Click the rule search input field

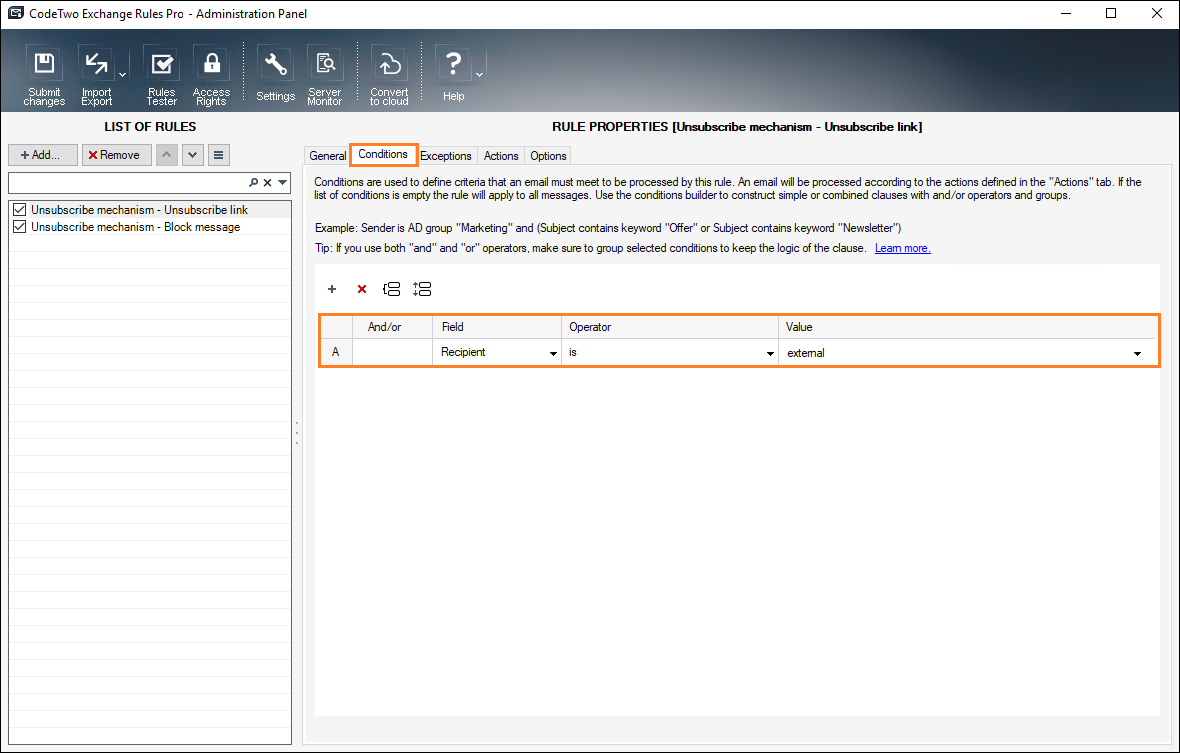click(128, 183)
